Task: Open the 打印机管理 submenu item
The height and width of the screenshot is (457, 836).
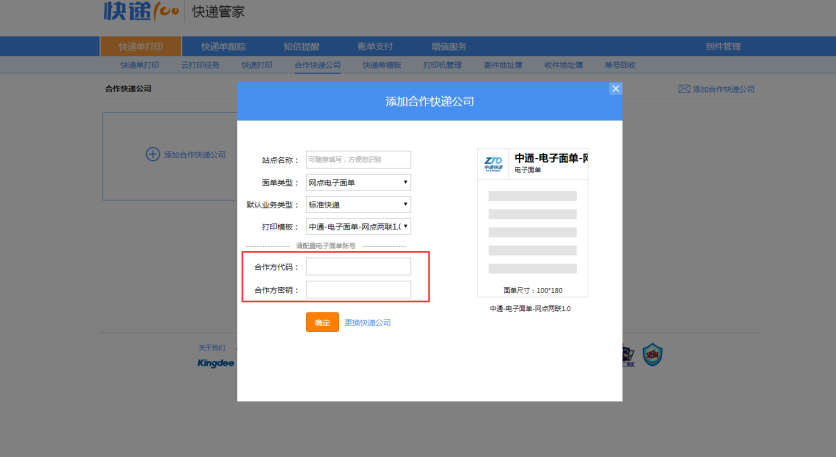Action: coord(443,65)
